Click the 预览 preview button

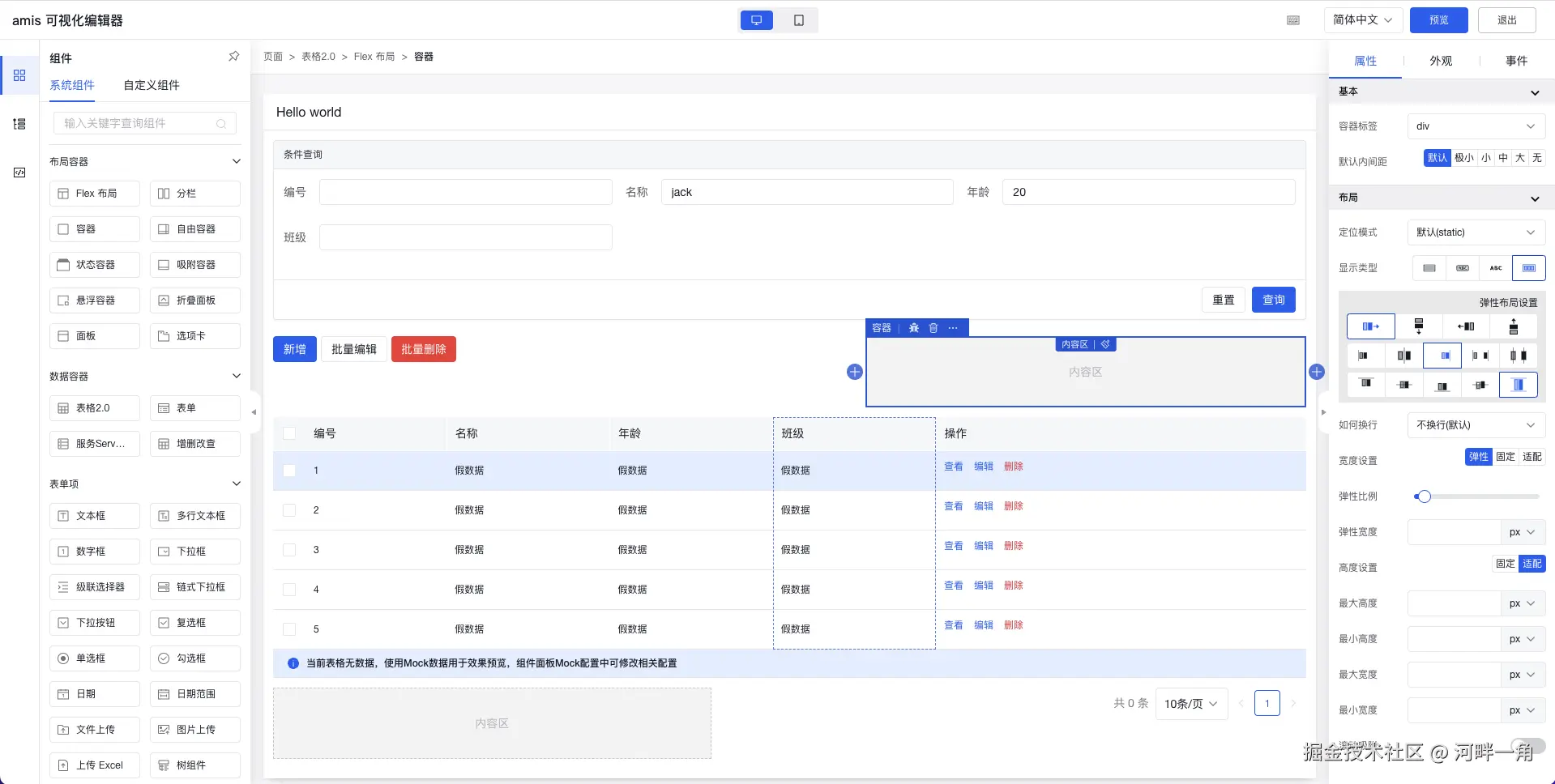coord(1439,20)
